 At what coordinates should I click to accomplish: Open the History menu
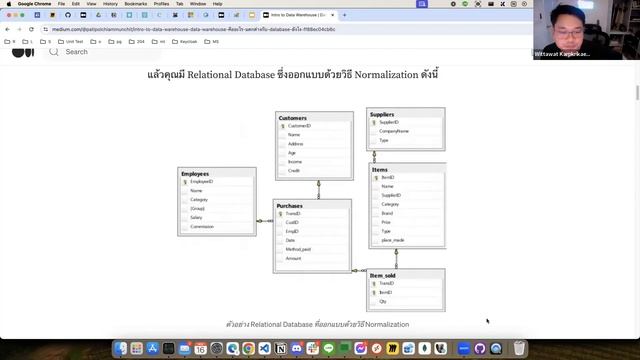pos(110,4)
